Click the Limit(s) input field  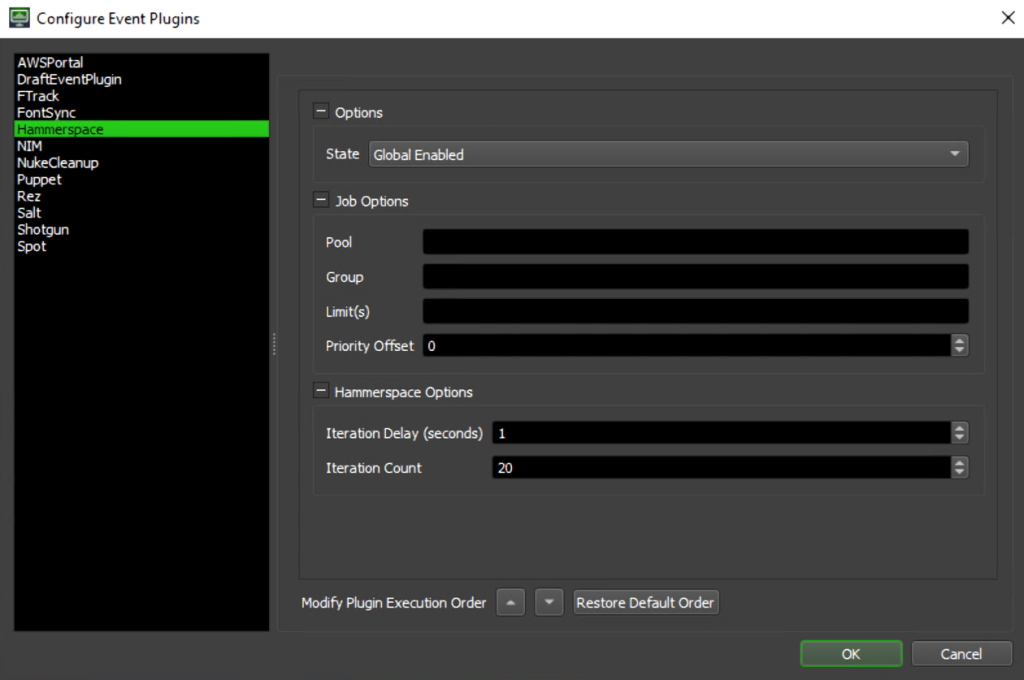[x=695, y=310]
